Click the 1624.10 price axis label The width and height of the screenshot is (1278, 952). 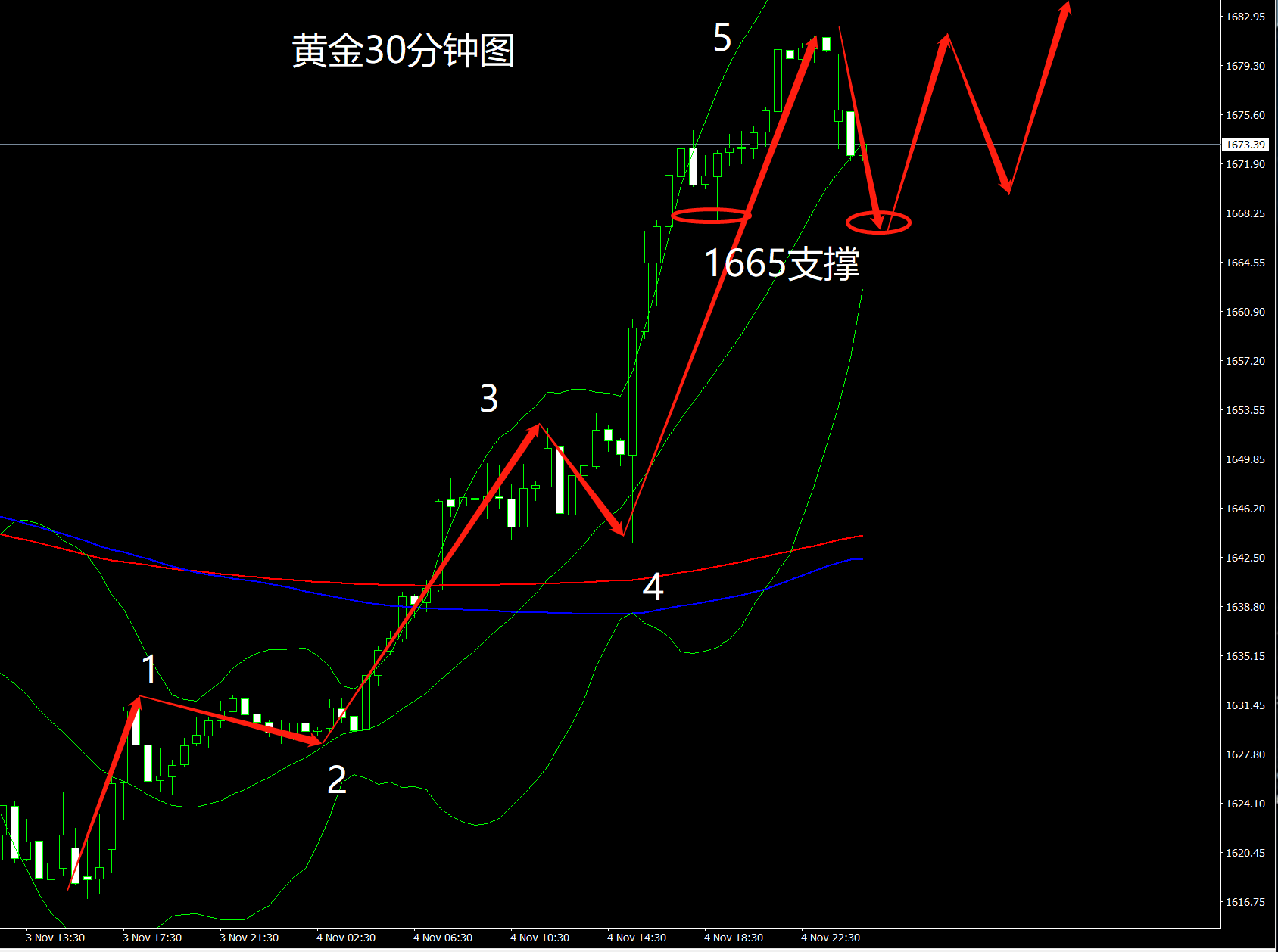tap(1245, 804)
